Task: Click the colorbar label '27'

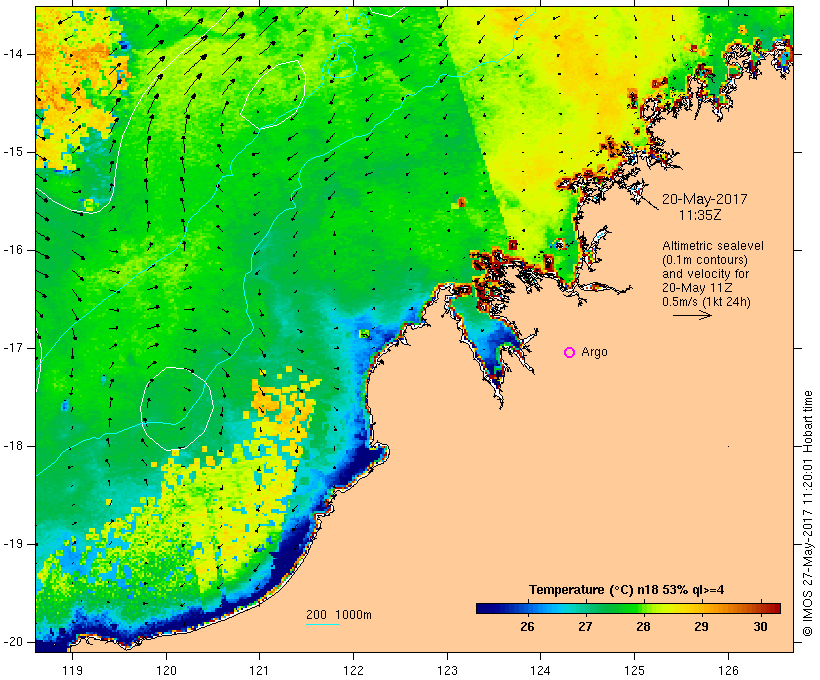Action: pyautogui.click(x=585, y=627)
